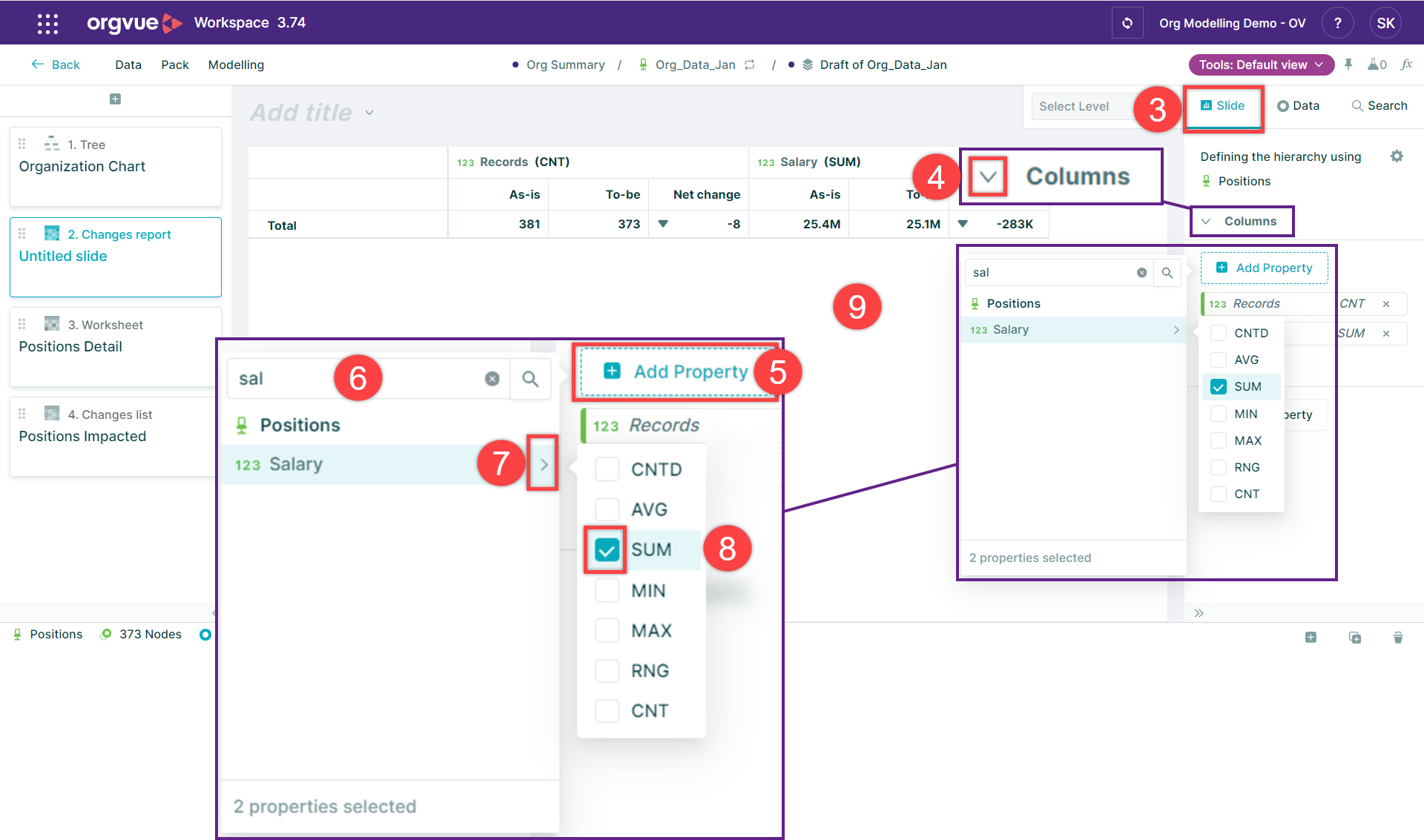Tick the RNG checkbox in the small right panel list
The height and width of the screenshot is (840, 1424).
(x=1218, y=467)
